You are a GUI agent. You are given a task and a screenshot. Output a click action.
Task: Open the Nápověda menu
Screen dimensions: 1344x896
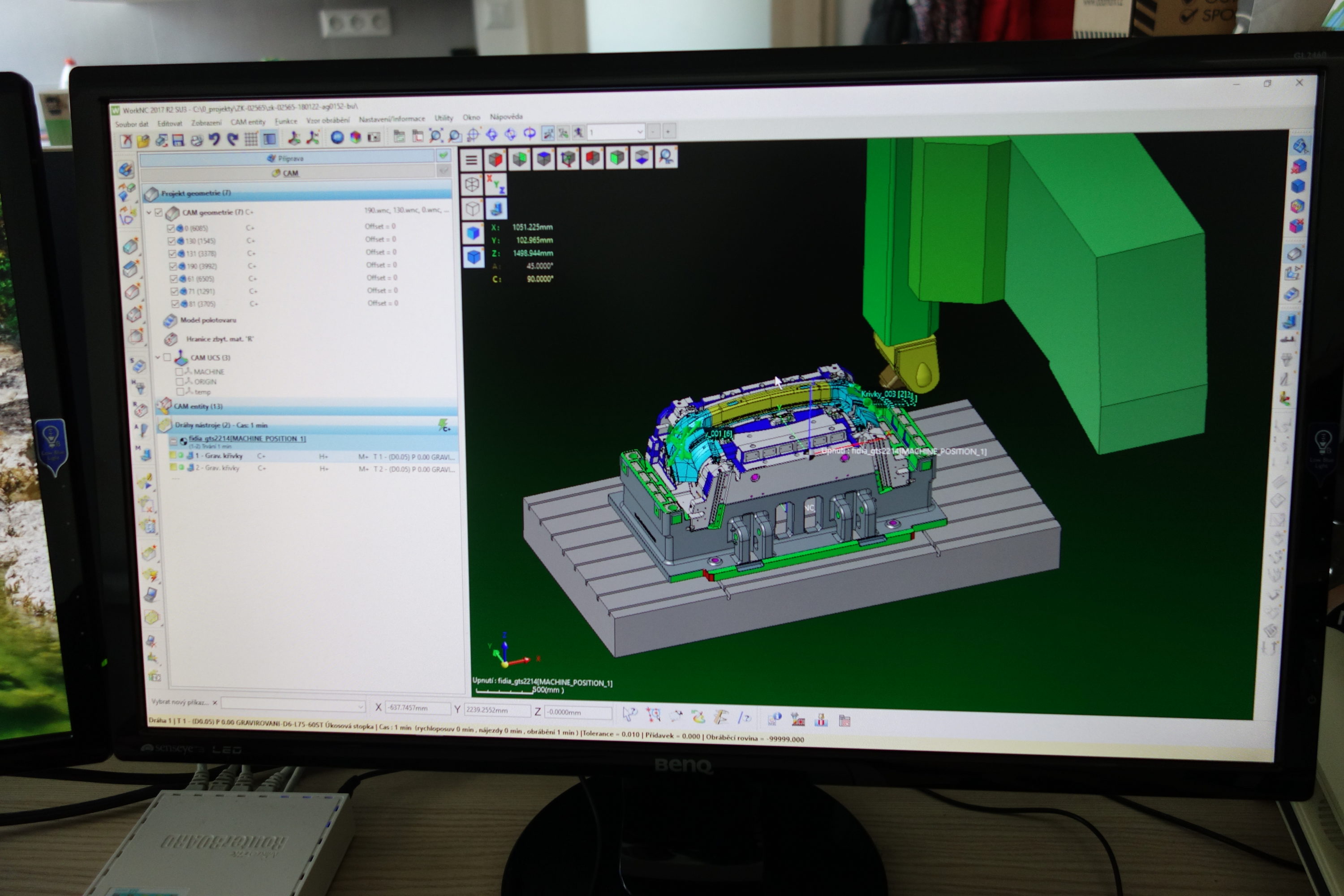pos(506,116)
